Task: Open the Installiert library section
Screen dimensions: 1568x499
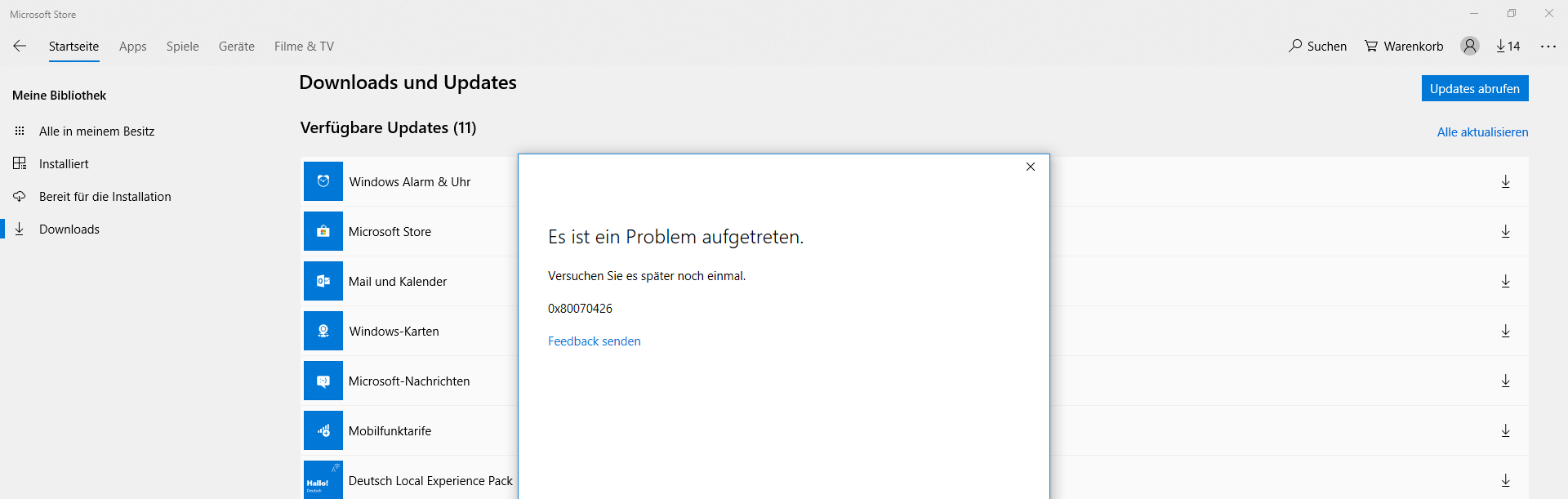Action: [x=64, y=164]
